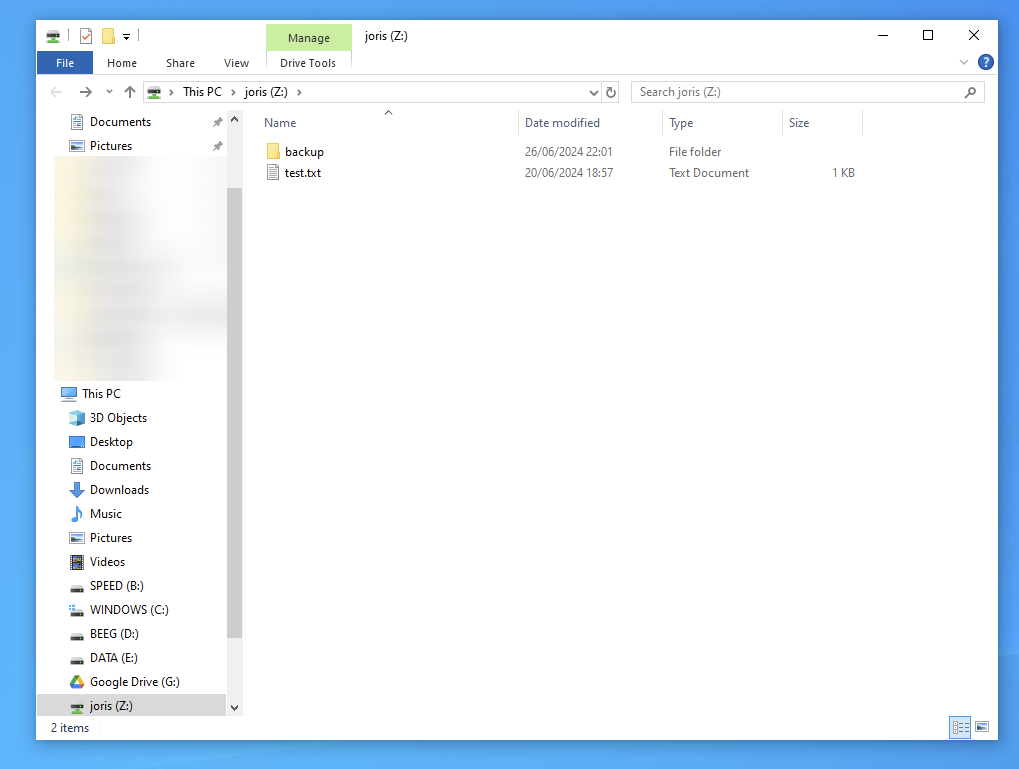Open the View ribbon tab
This screenshot has width=1019, height=769.
point(236,63)
